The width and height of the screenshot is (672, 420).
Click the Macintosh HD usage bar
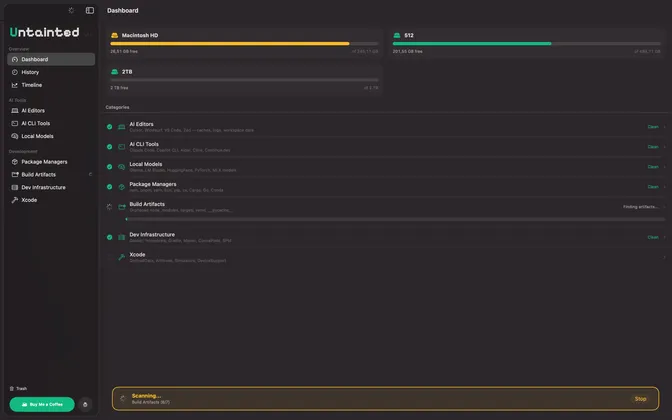pos(244,44)
